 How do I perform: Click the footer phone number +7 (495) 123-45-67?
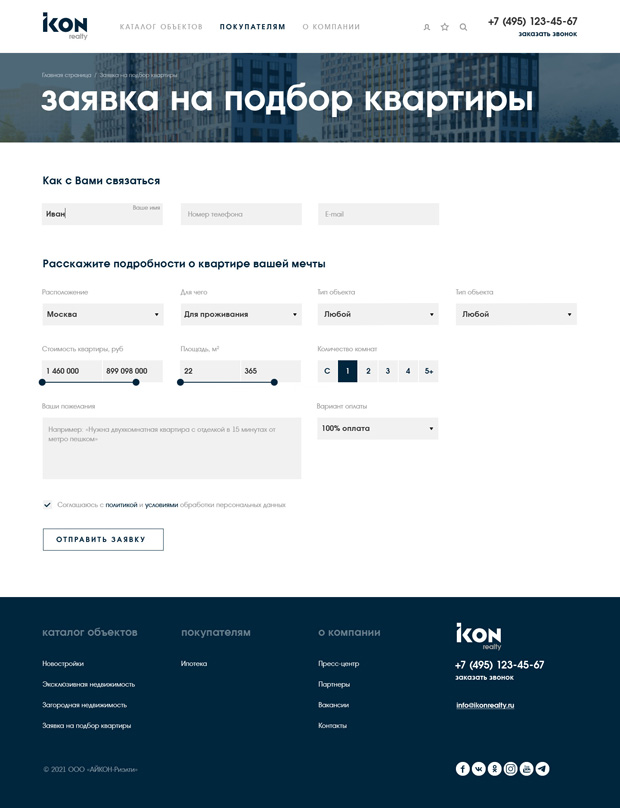point(499,665)
